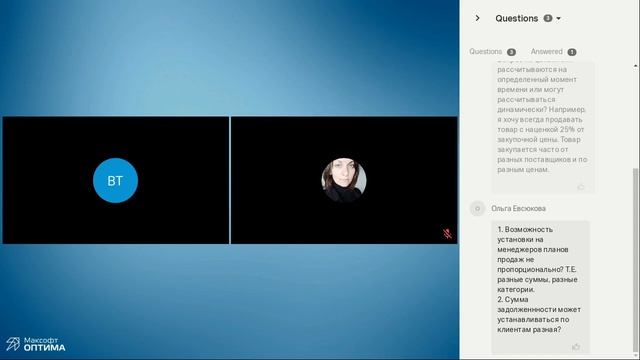Click the BT participant avatar
Viewport: 640px width, 360px height.
point(116,180)
